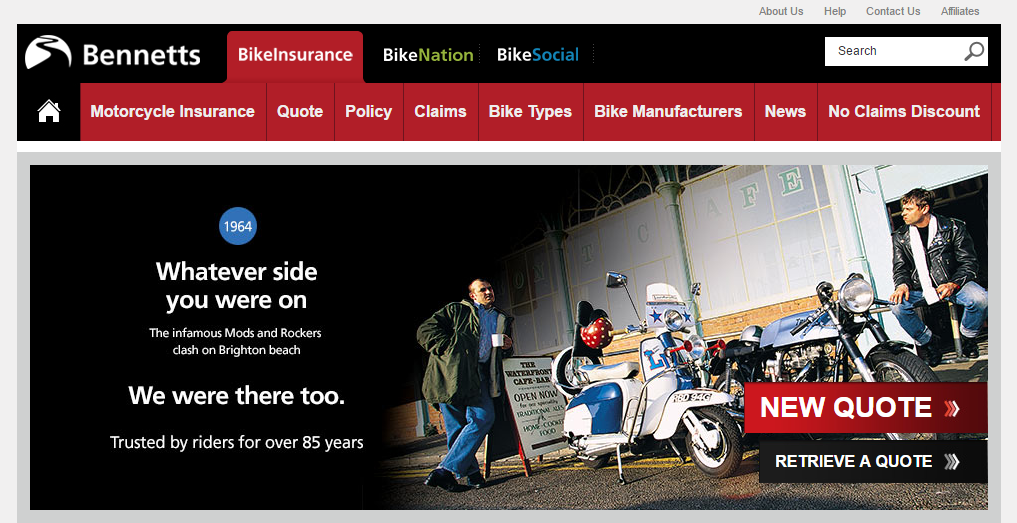Select the News menu item
Image resolution: width=1017 pixels, height=523 pixels.
point(785,112)
